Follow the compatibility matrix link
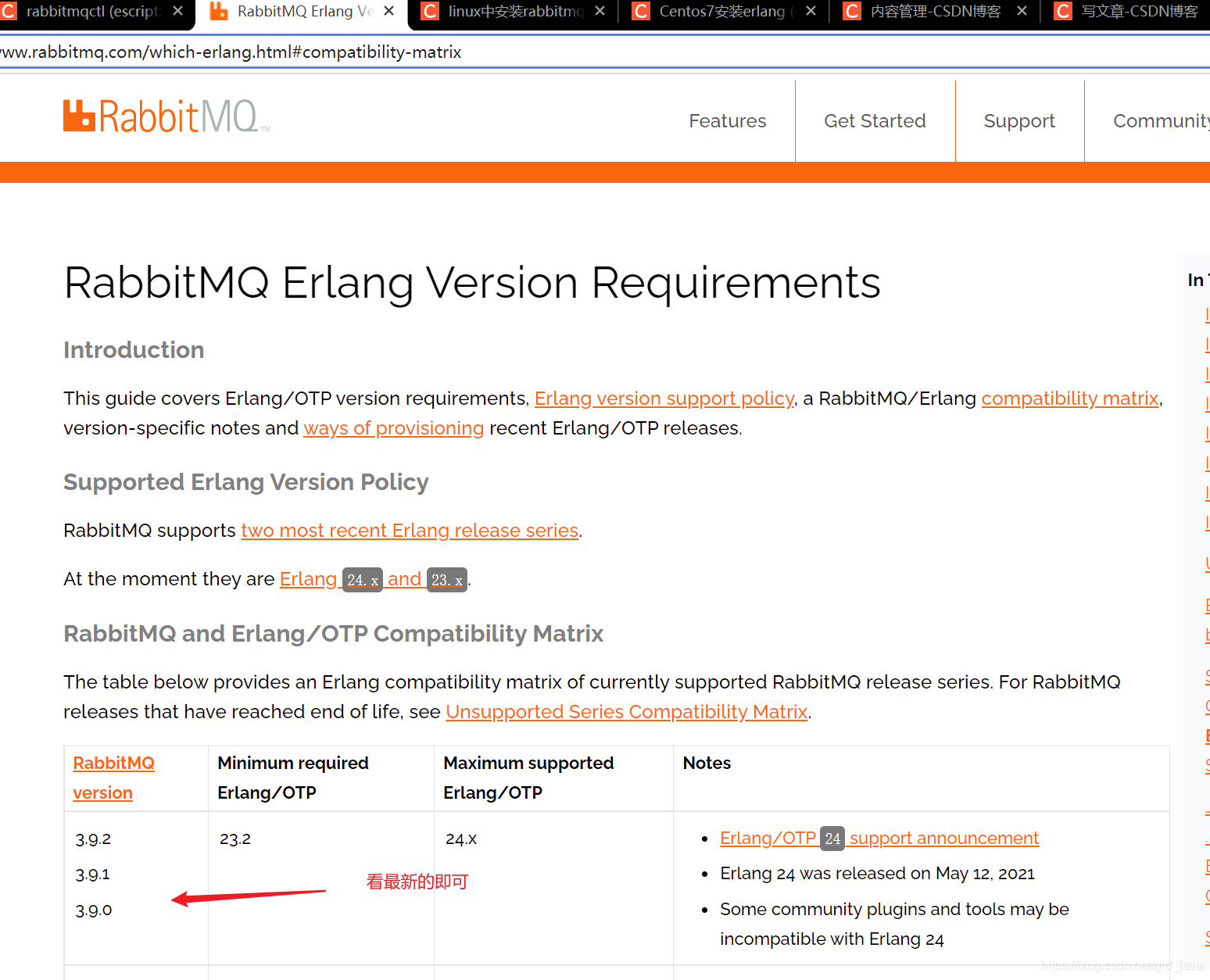Screen dimensions: 1210x980 coord(1070,399)
